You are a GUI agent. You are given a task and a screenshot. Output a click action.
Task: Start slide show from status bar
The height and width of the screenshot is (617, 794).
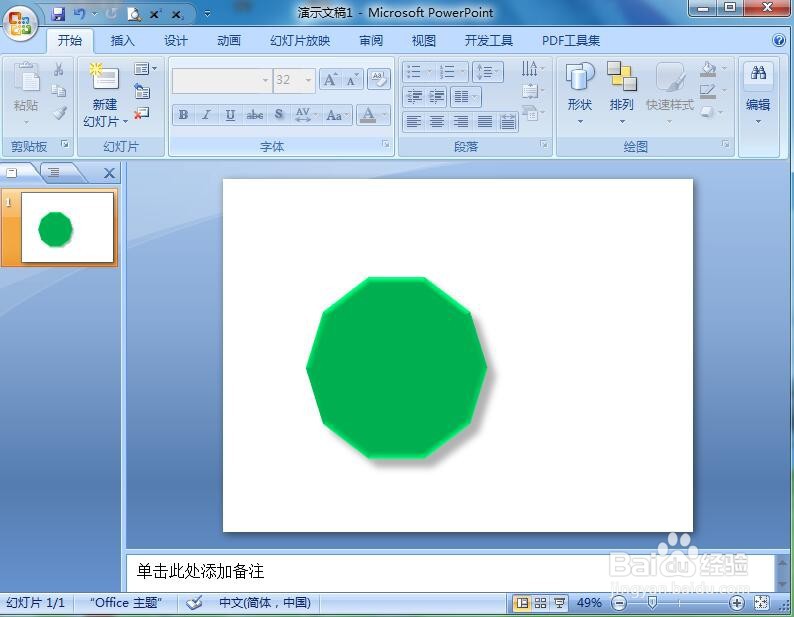coord(559,603)
